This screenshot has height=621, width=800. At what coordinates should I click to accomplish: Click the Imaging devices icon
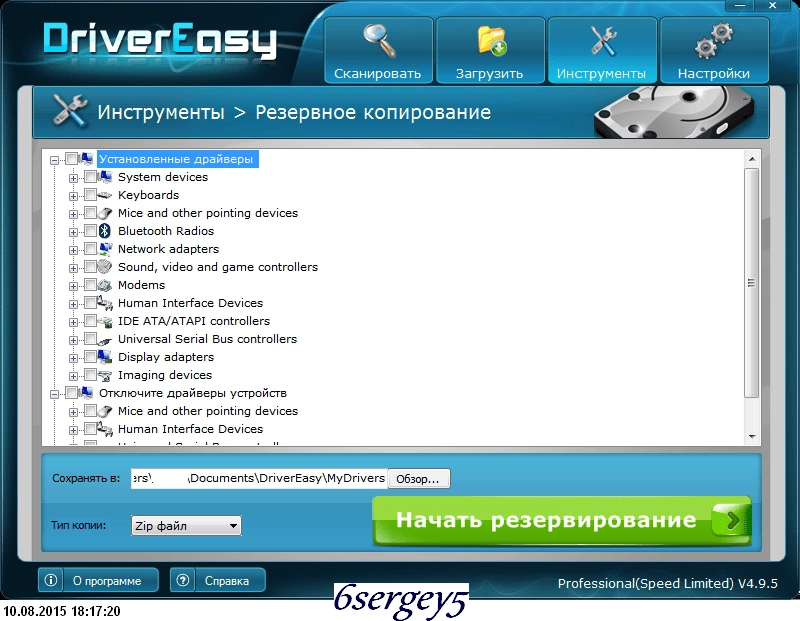pos(105,375)
